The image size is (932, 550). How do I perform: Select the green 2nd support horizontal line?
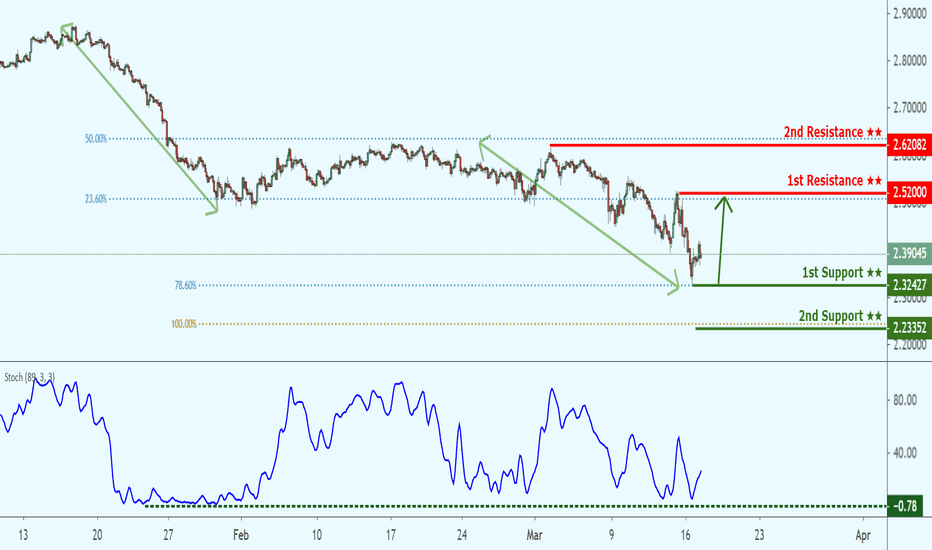pos(791,328)
